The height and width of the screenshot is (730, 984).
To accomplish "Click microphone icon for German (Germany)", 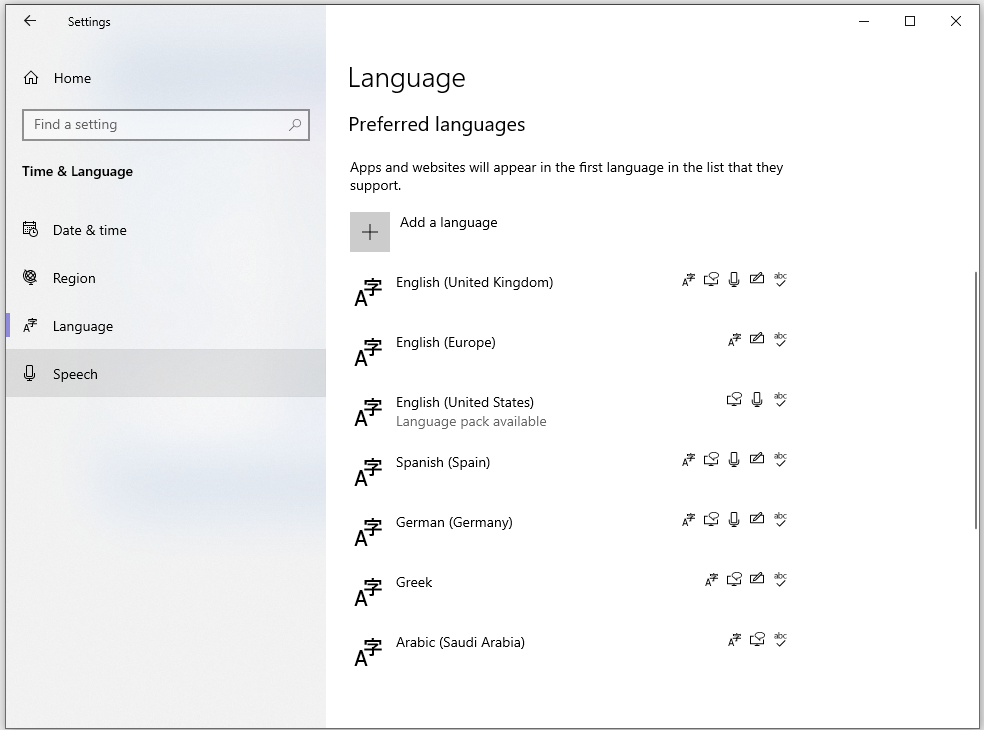I will tap(734, 519).
